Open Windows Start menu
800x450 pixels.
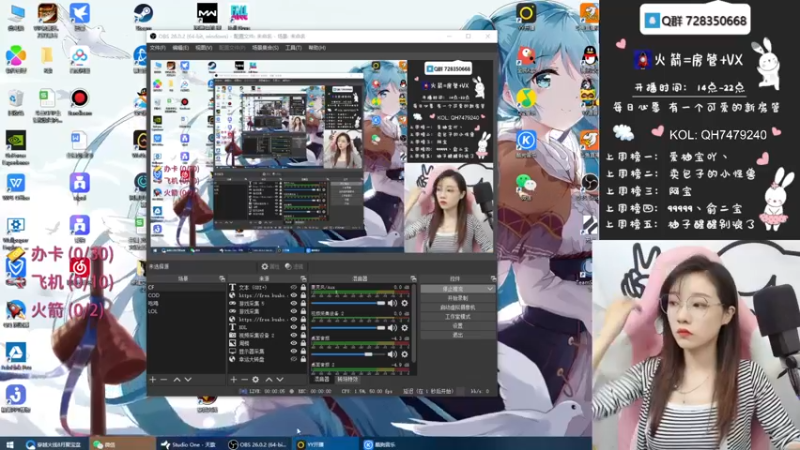pos(10,444)
